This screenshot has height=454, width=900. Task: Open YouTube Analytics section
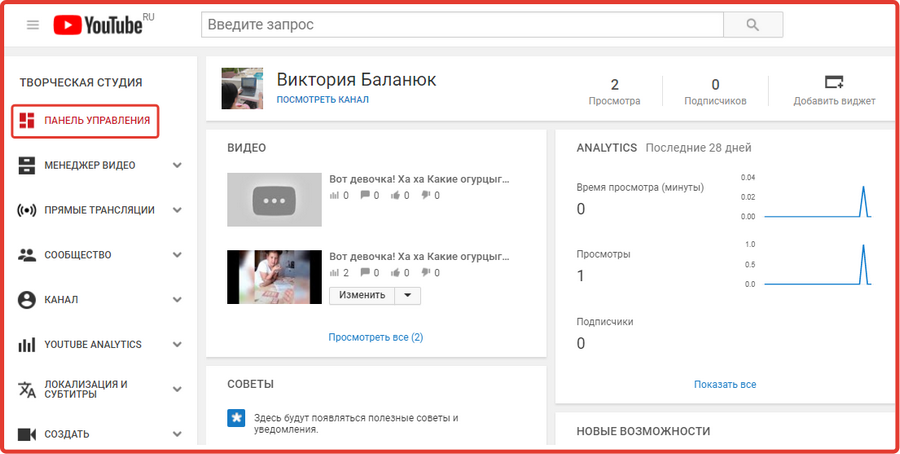[x=93, y=344]
